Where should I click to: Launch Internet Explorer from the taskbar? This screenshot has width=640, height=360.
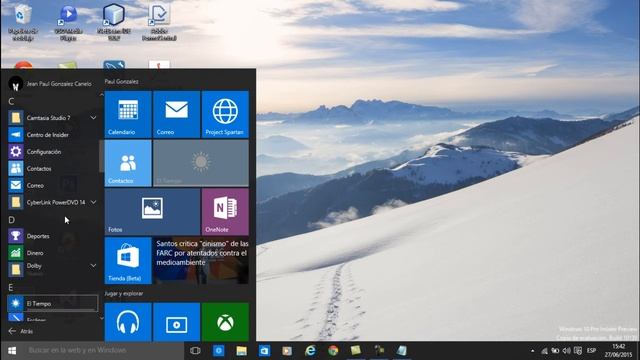tap(310, 351)
